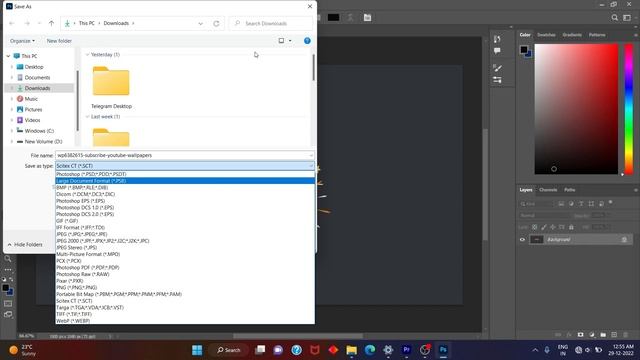Select Photoshop DCS 1.0 format

tap(185, 207)
